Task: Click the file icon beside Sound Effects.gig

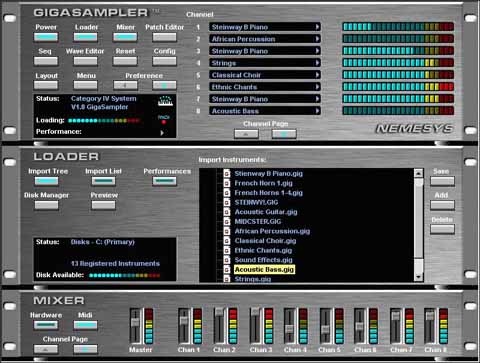Action: pos(227,260)
